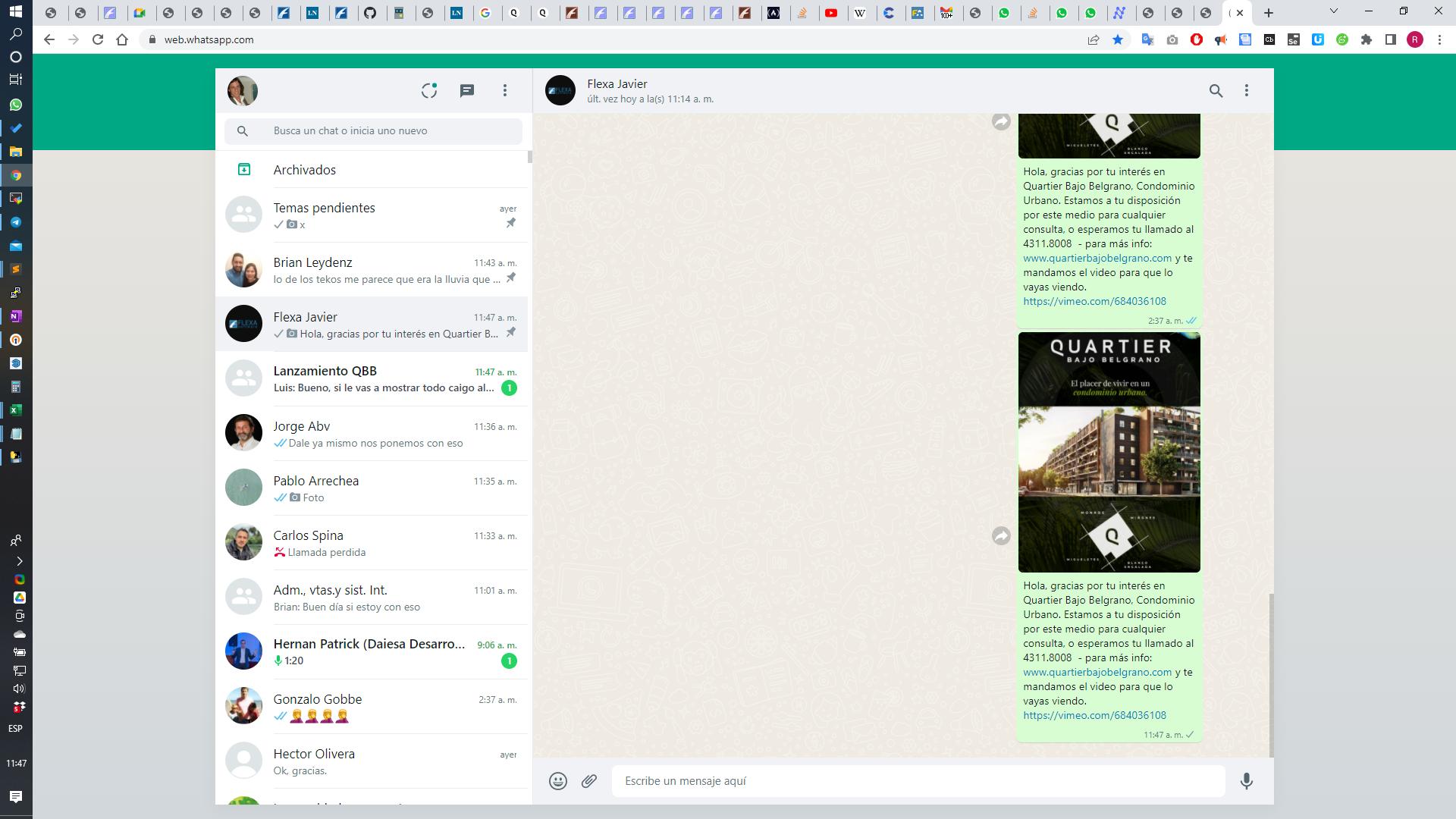Viewport: 1456px width, 819px height.
Task: View the Quartier Bajo Belgrano building image
Action: click(x=1109, y=452)
